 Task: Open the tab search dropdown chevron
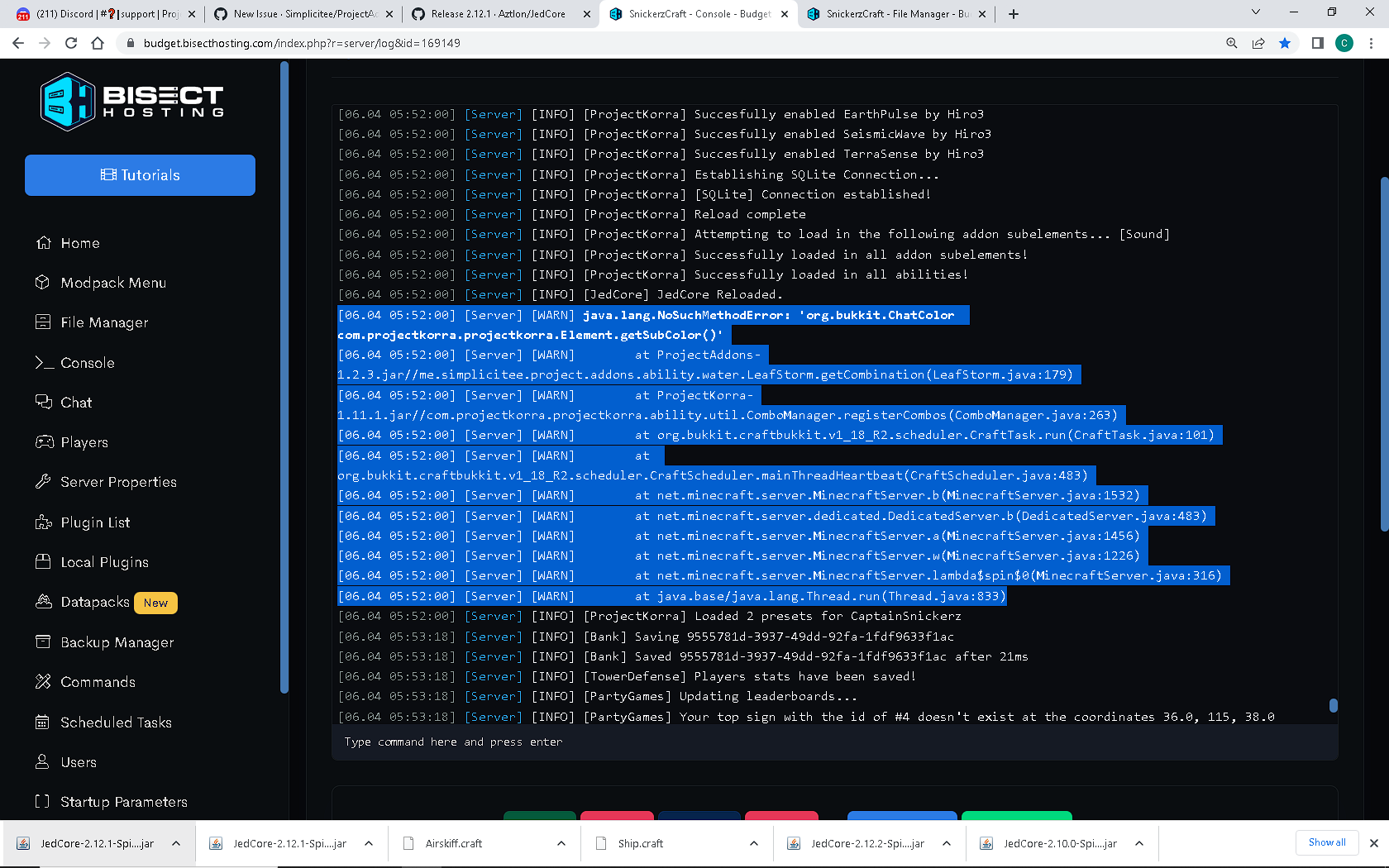(1256, 12)
